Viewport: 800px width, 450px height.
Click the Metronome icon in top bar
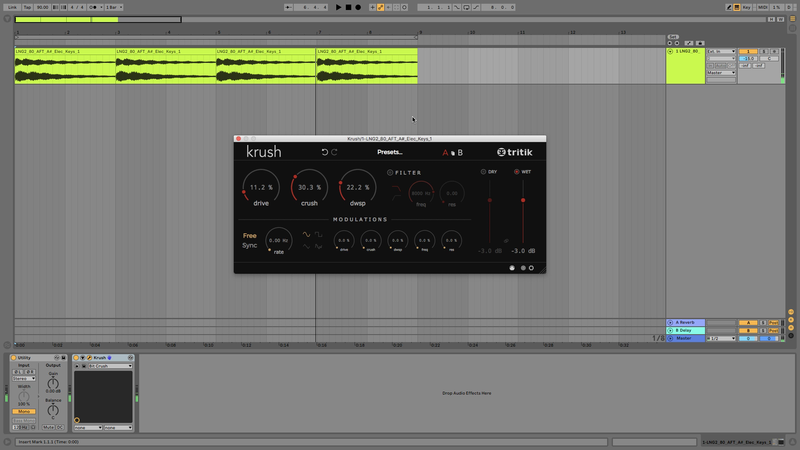click(x=93, y=7)
